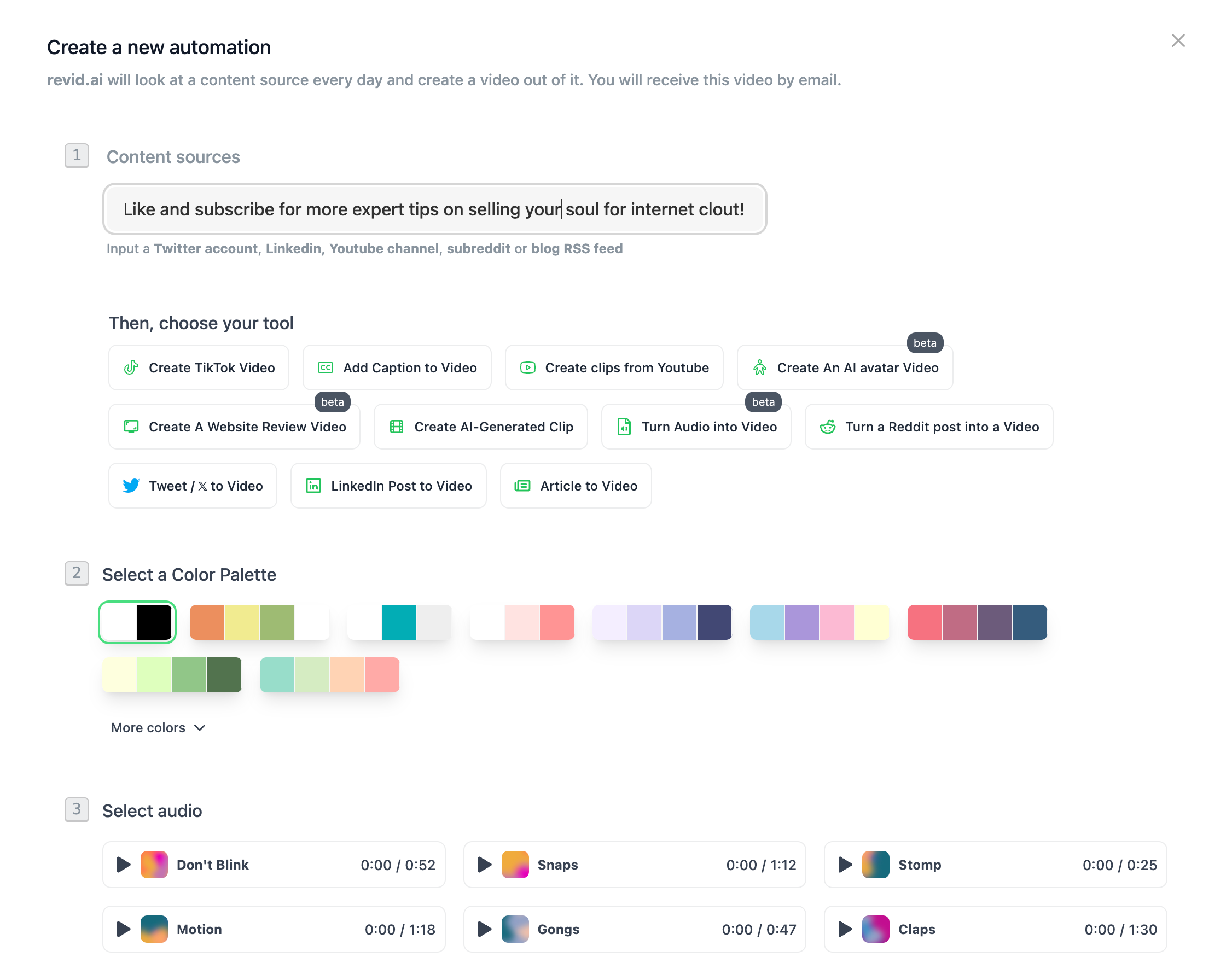Click the audio file icon on Turn Audio tool

click(x=623, y=427)
